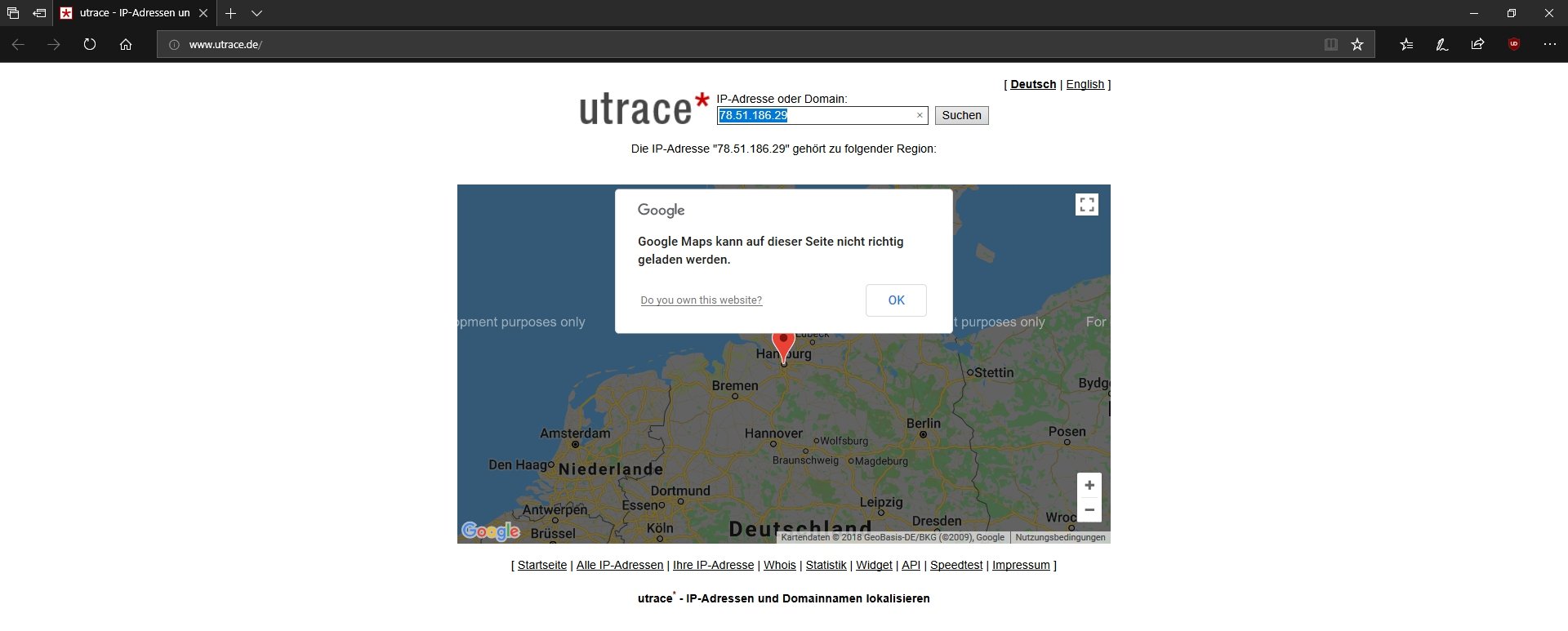This screenshot has width=1568, height=631.
Task: Open the Speedtest link
Action: click(956, 565)
